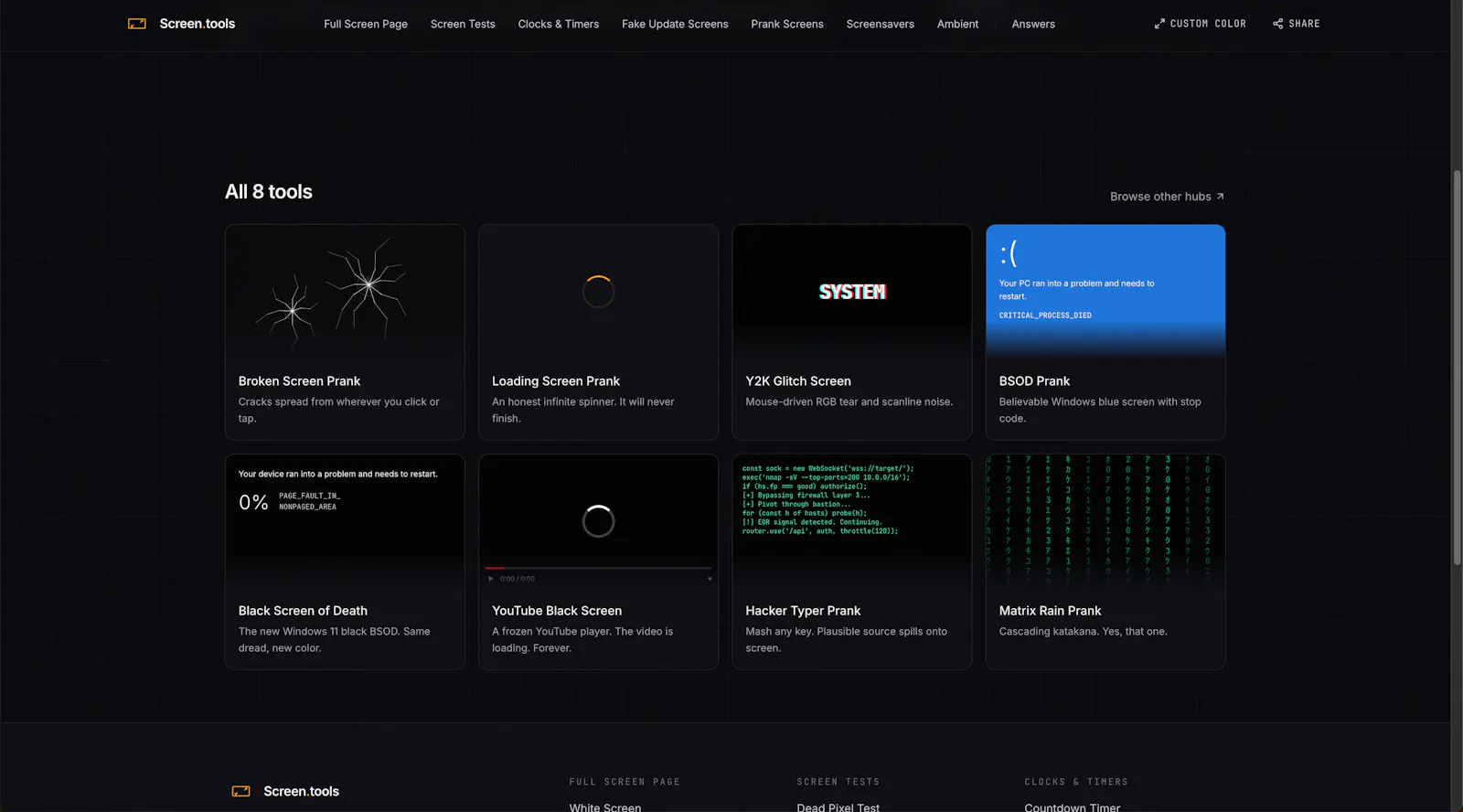Screen dimensions: 1463x812
Task: Click the Y2K Glitch Screen title
Action: pyautogui.click(x=798, y=381)
